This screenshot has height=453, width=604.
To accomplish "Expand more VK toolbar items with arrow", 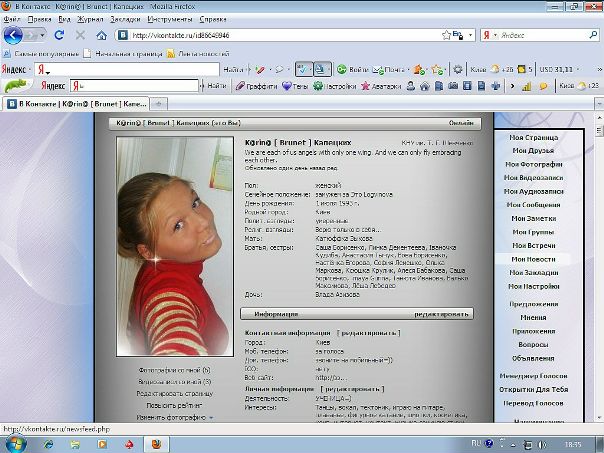I will pos(512,86).
